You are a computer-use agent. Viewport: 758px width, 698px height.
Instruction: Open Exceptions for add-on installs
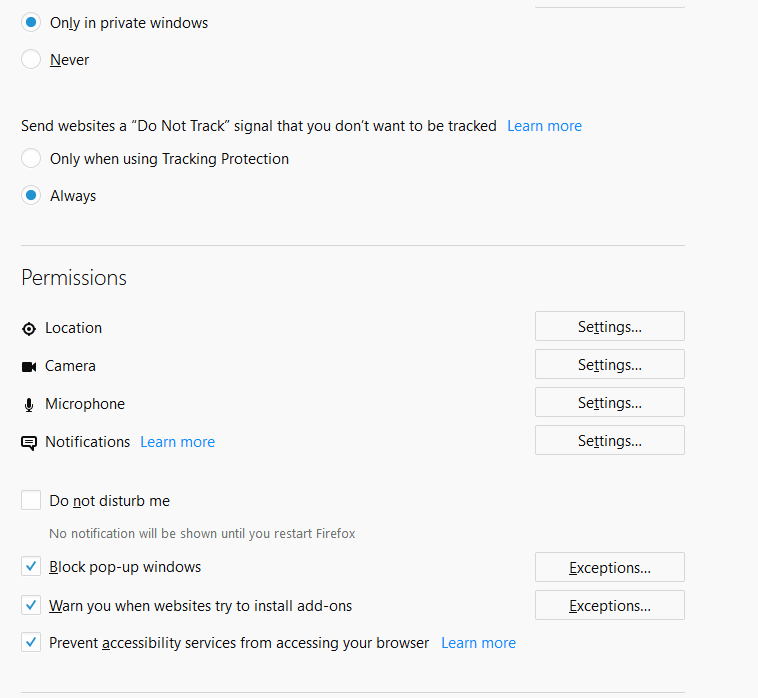pyautogui.click(x=610, y=605)
